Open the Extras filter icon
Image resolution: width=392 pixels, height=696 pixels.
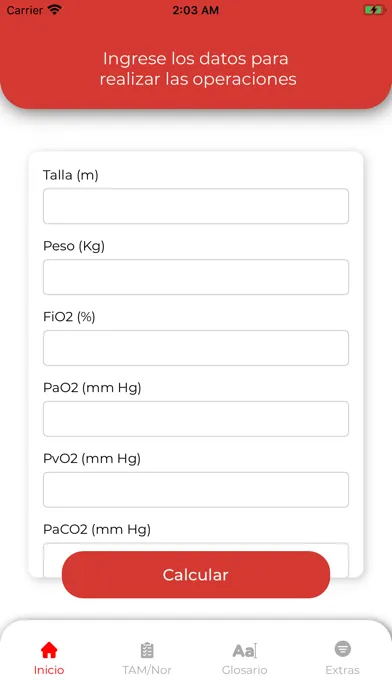pyautogui.click(x=342, y=649)
